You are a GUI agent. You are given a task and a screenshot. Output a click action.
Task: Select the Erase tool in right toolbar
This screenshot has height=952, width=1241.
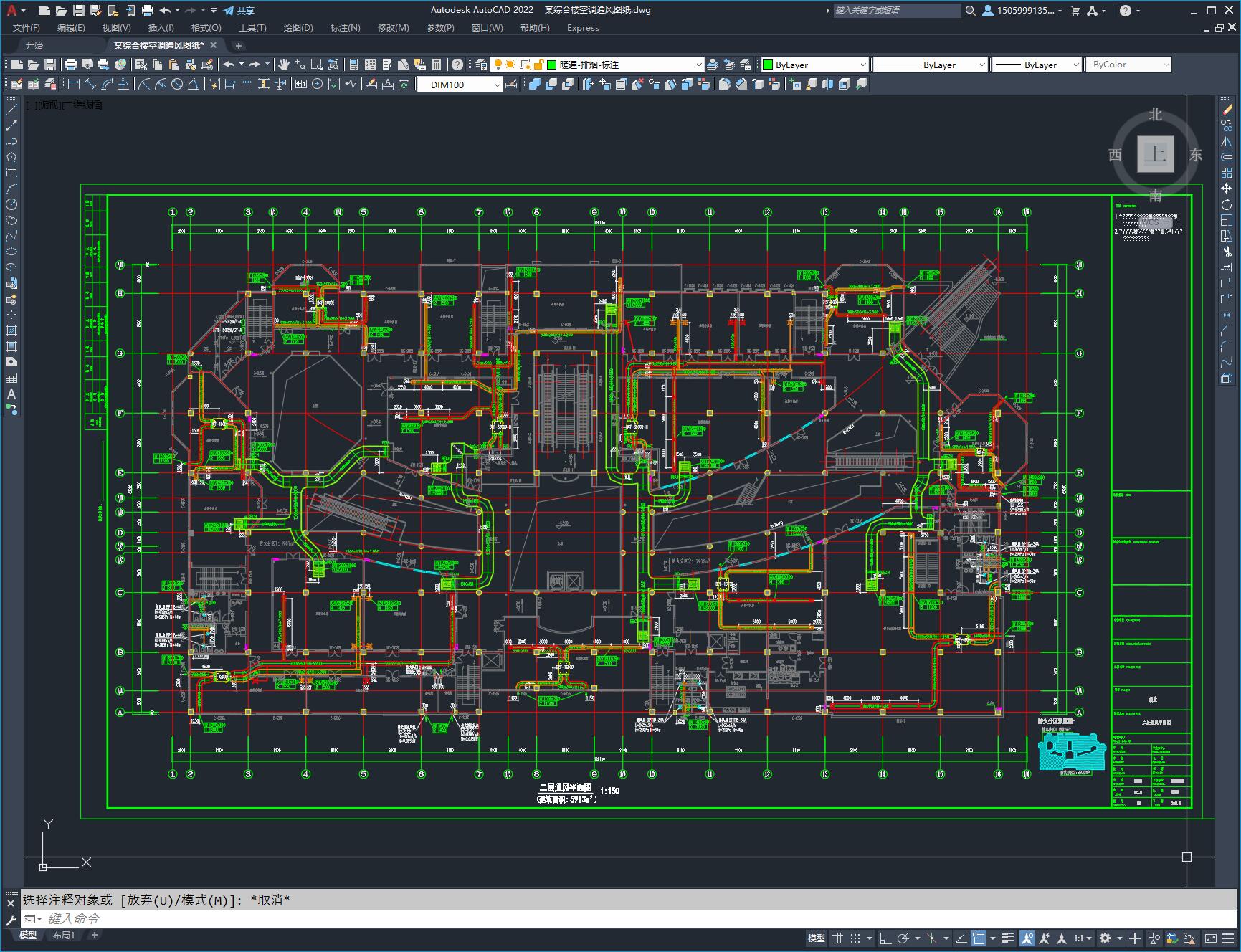tap(1227, 110)
